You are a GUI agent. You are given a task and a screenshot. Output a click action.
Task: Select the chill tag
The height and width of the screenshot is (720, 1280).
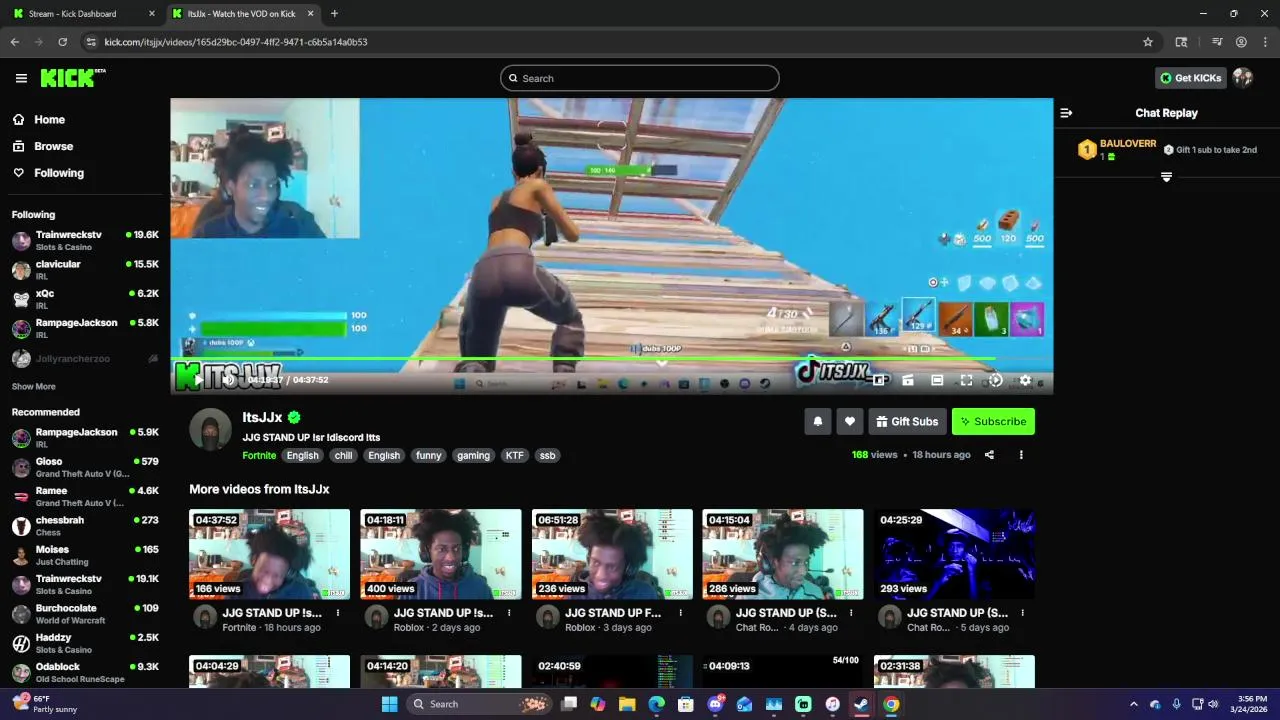(343, 455)
